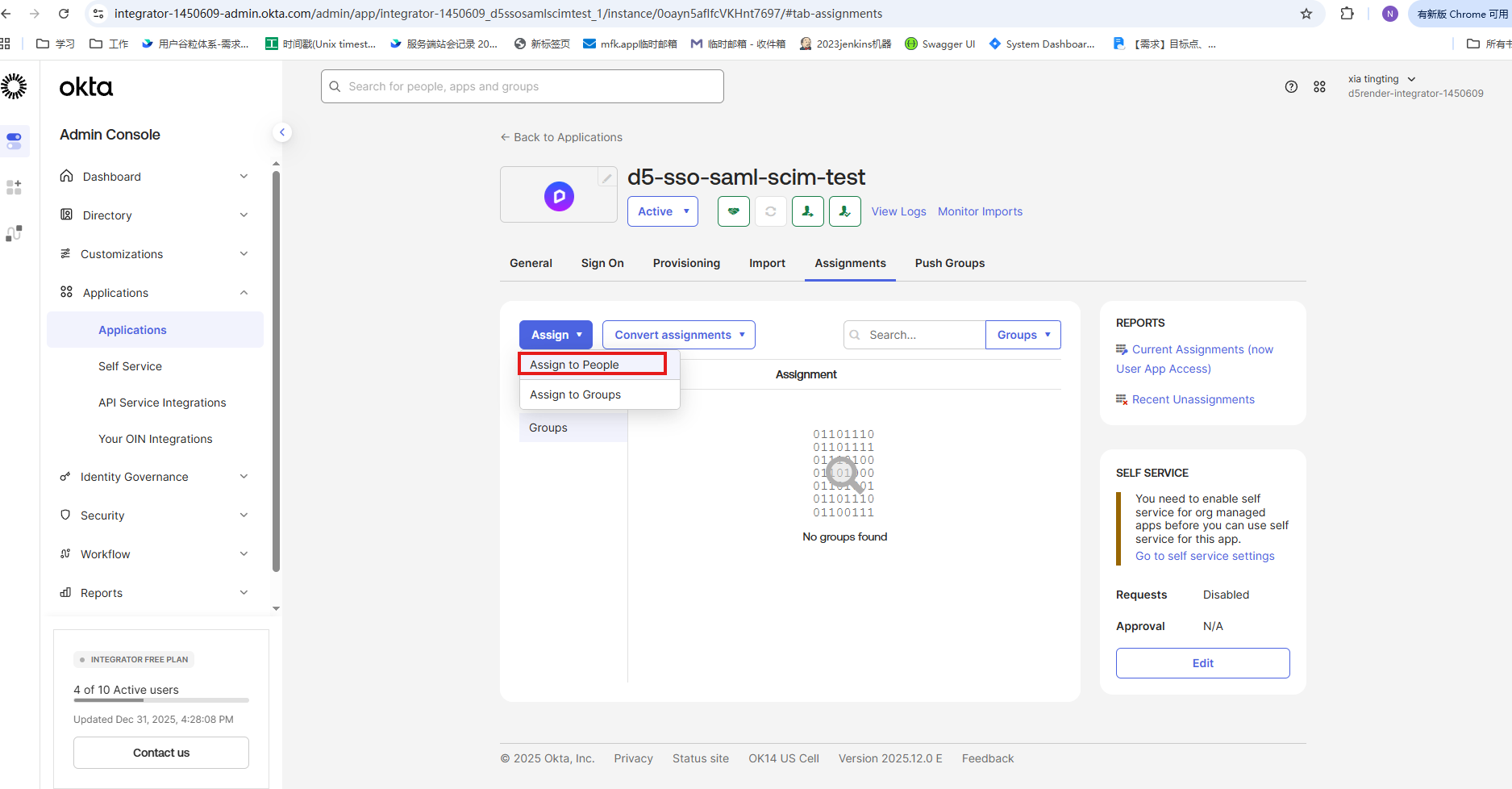
Task: Open the apps grid icon in header
Action: click(1319, 87)
